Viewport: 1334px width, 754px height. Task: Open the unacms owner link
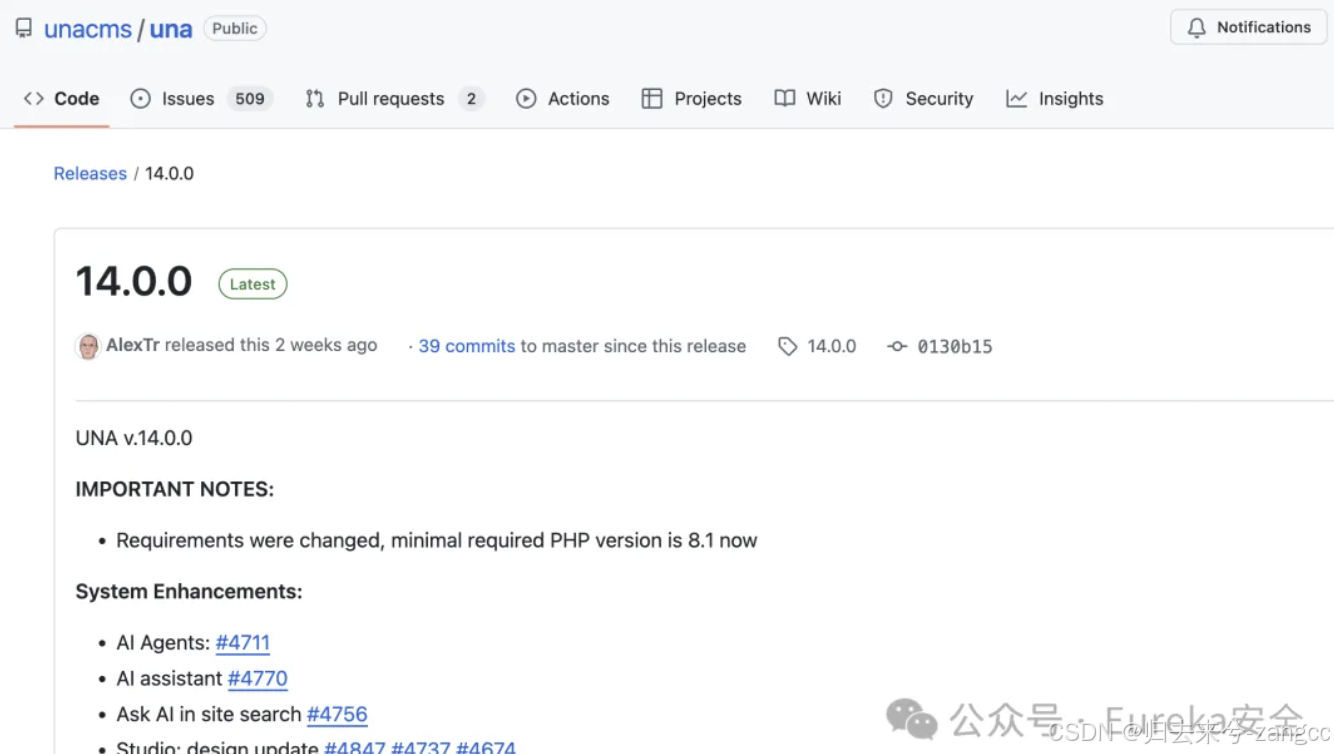tap(88, 29)
